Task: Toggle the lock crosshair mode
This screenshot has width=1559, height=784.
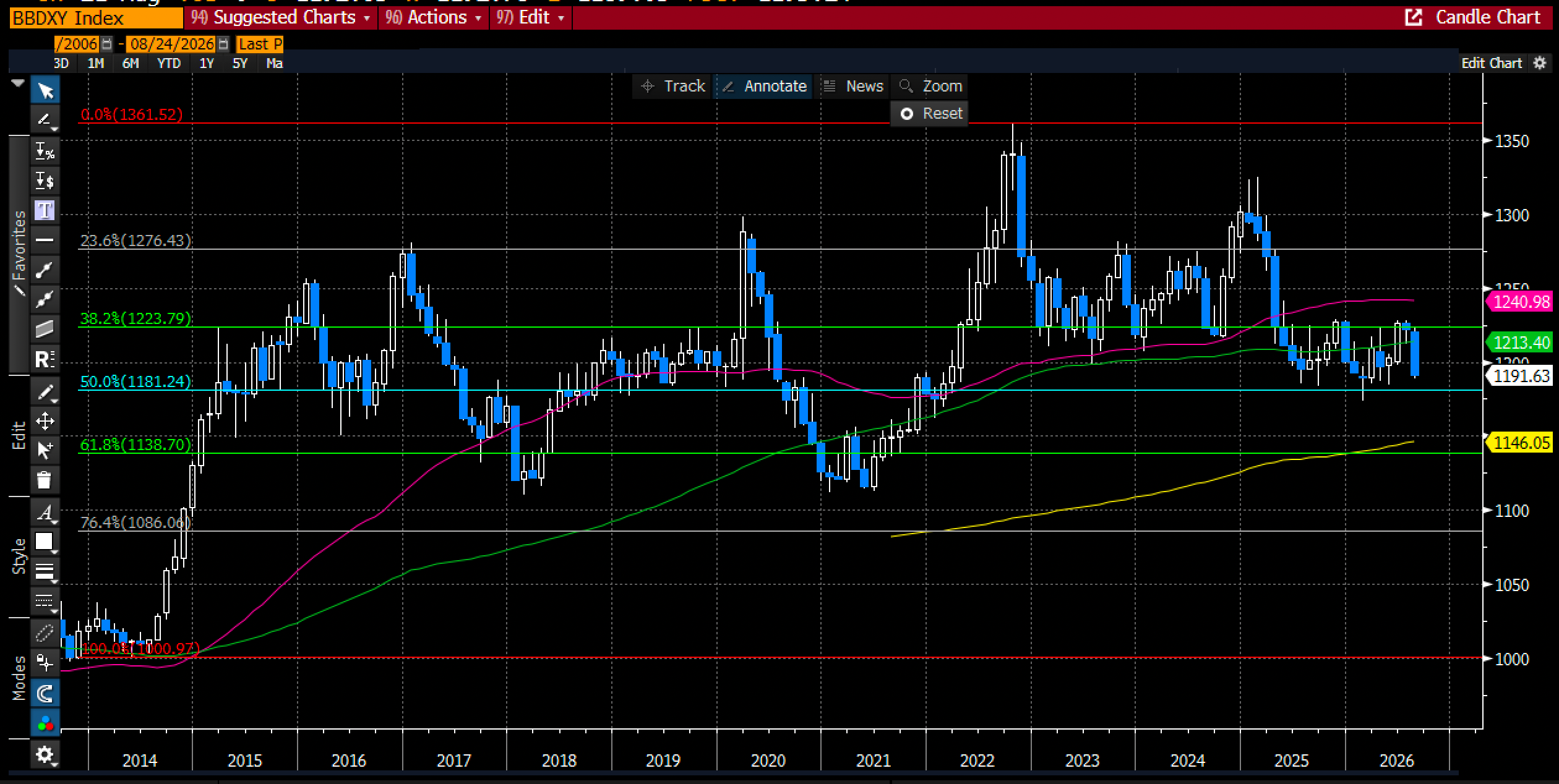Action: [x=45, y=663]
